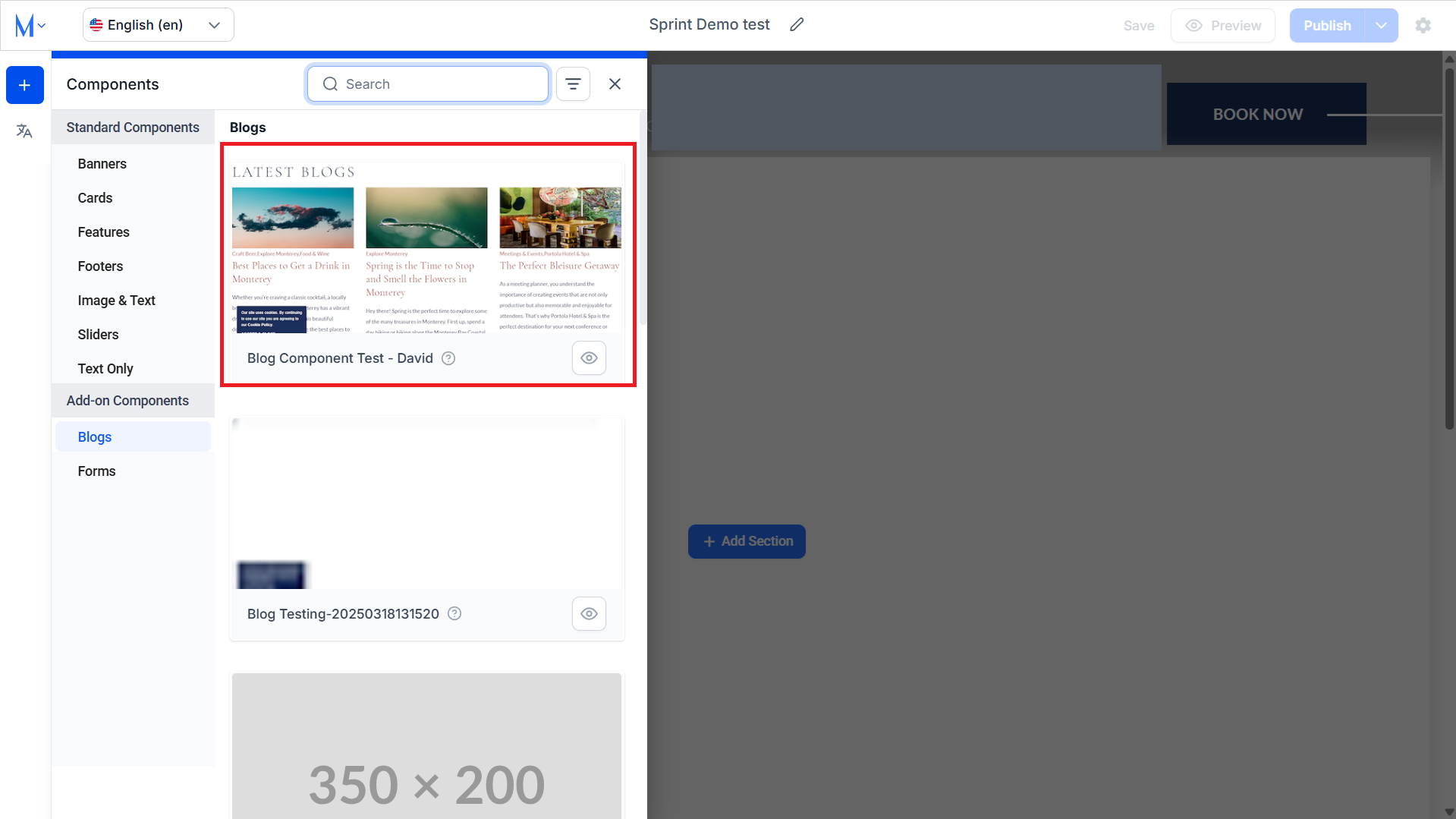
Task: Click the Preview button
Action: coord(1223,26)
